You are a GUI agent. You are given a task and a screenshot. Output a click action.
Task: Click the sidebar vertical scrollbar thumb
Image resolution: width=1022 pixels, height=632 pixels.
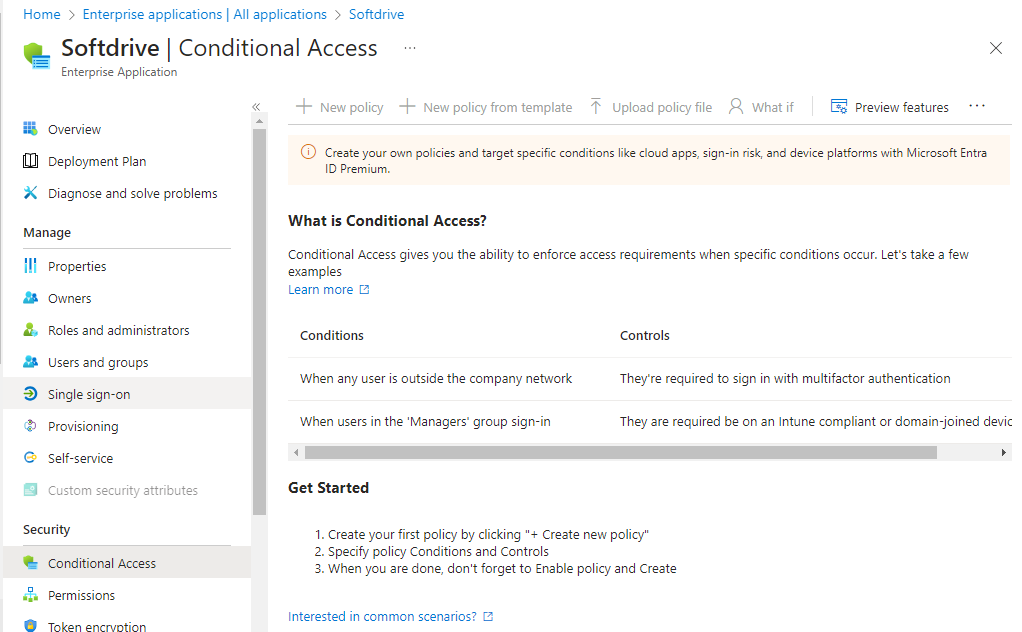pyautogui.click(x=259, y=322)
